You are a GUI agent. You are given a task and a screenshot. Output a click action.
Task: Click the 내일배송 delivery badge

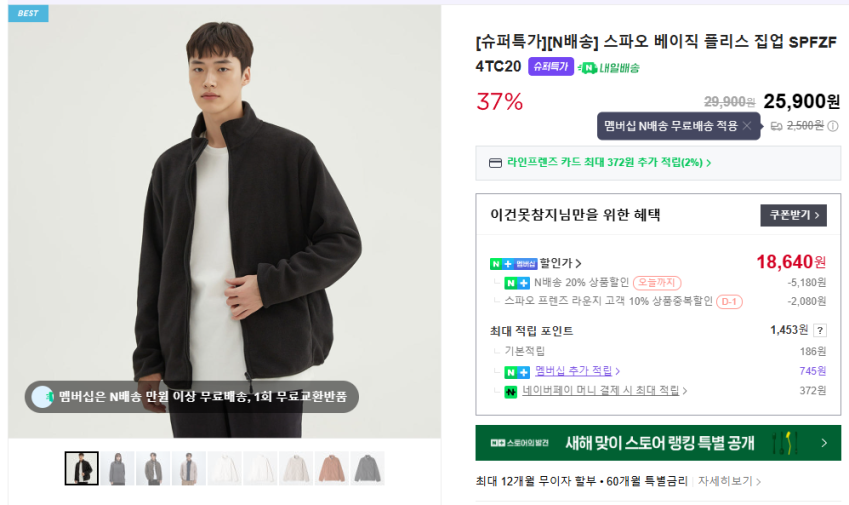click(x=609, y=67)
